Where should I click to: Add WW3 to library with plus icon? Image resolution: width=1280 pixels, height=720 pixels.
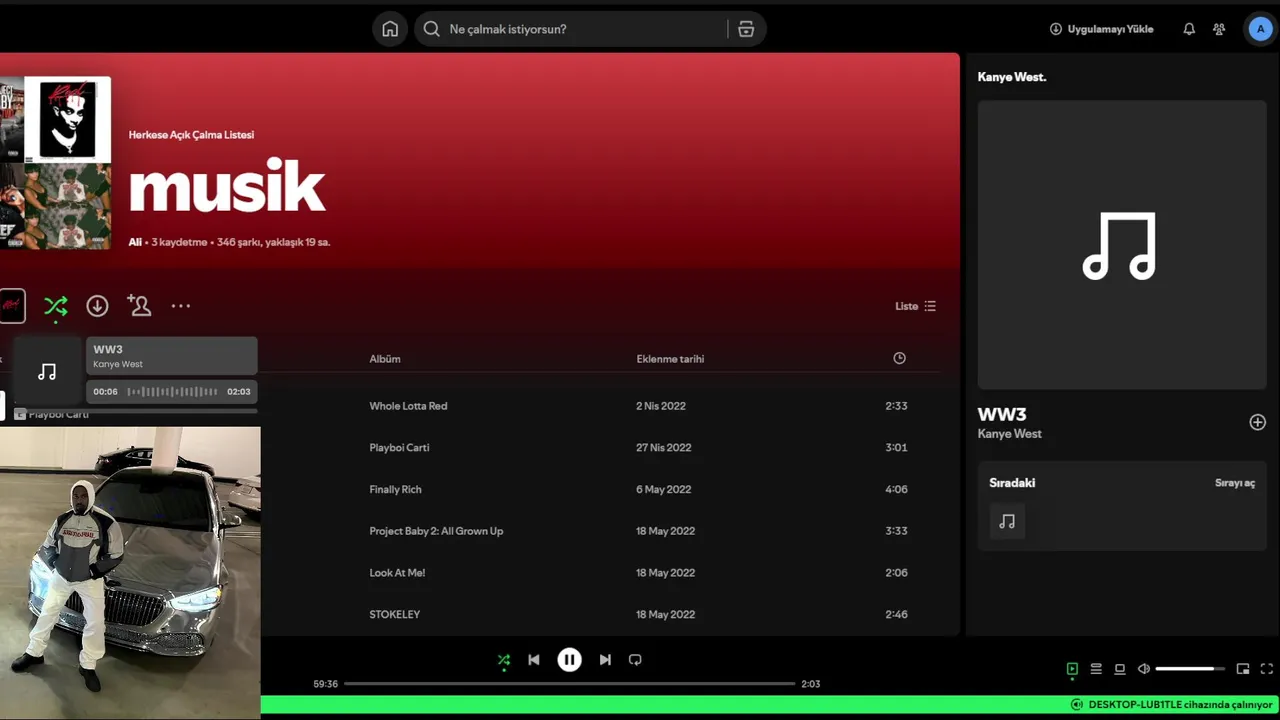(x=1258, y=422)
